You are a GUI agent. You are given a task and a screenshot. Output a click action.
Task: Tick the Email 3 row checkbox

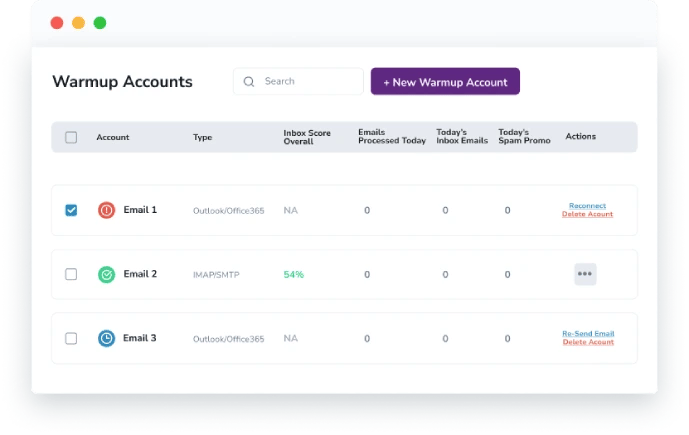point(71,339)
